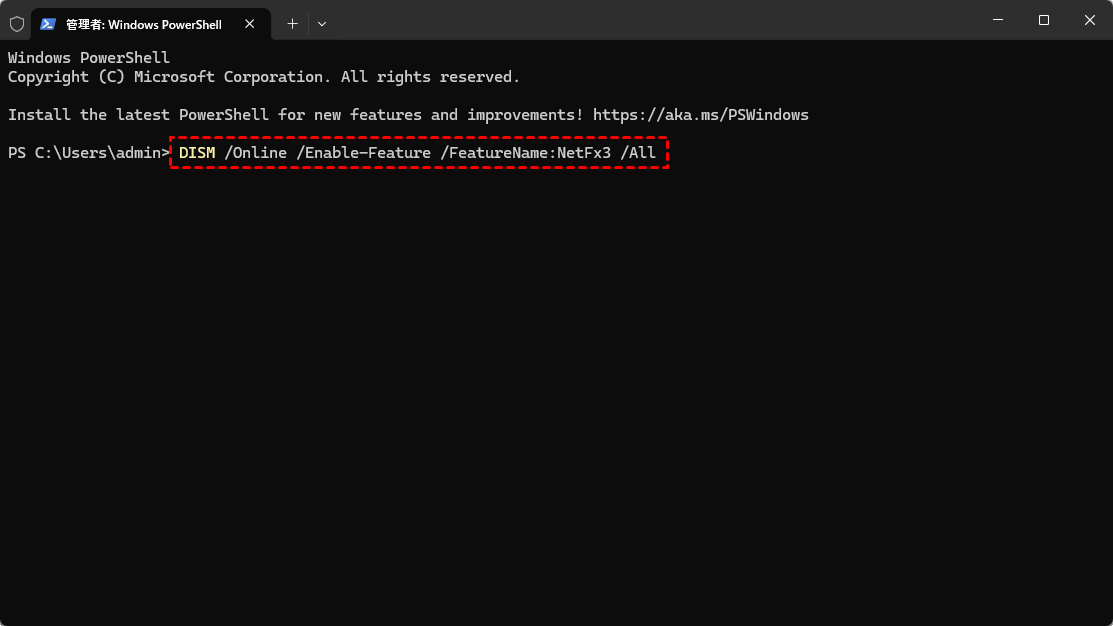Place the cursor after the /All parameter
Viewport: 1113px width, 626px height.
tap(658, 153)
